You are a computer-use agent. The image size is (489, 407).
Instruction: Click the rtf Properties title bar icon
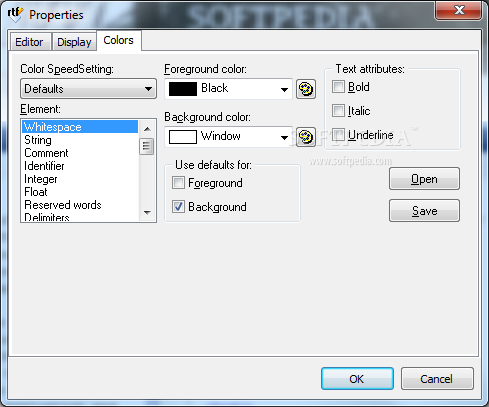(x=15, y=14)
